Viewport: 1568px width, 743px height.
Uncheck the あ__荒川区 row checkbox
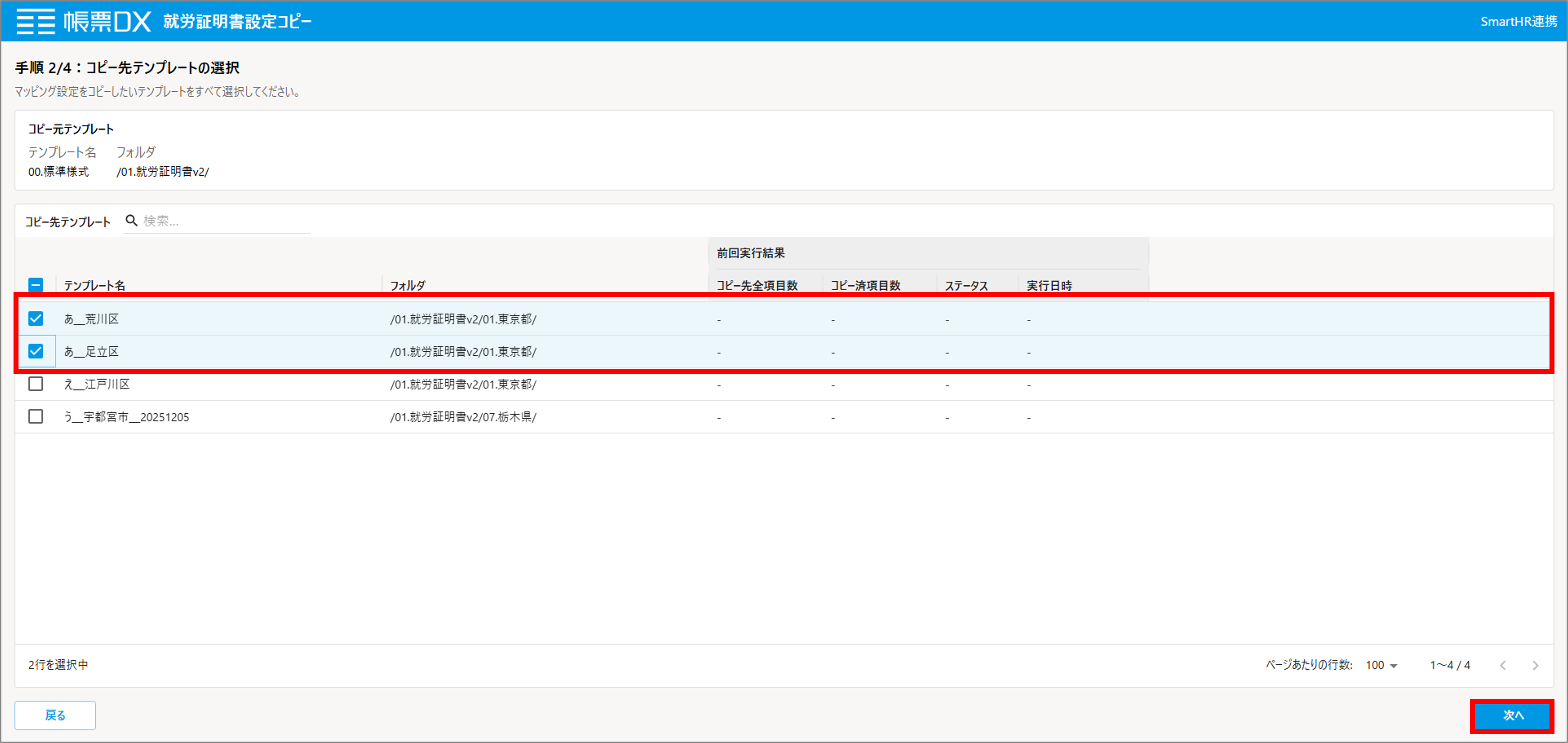[36, 318]
